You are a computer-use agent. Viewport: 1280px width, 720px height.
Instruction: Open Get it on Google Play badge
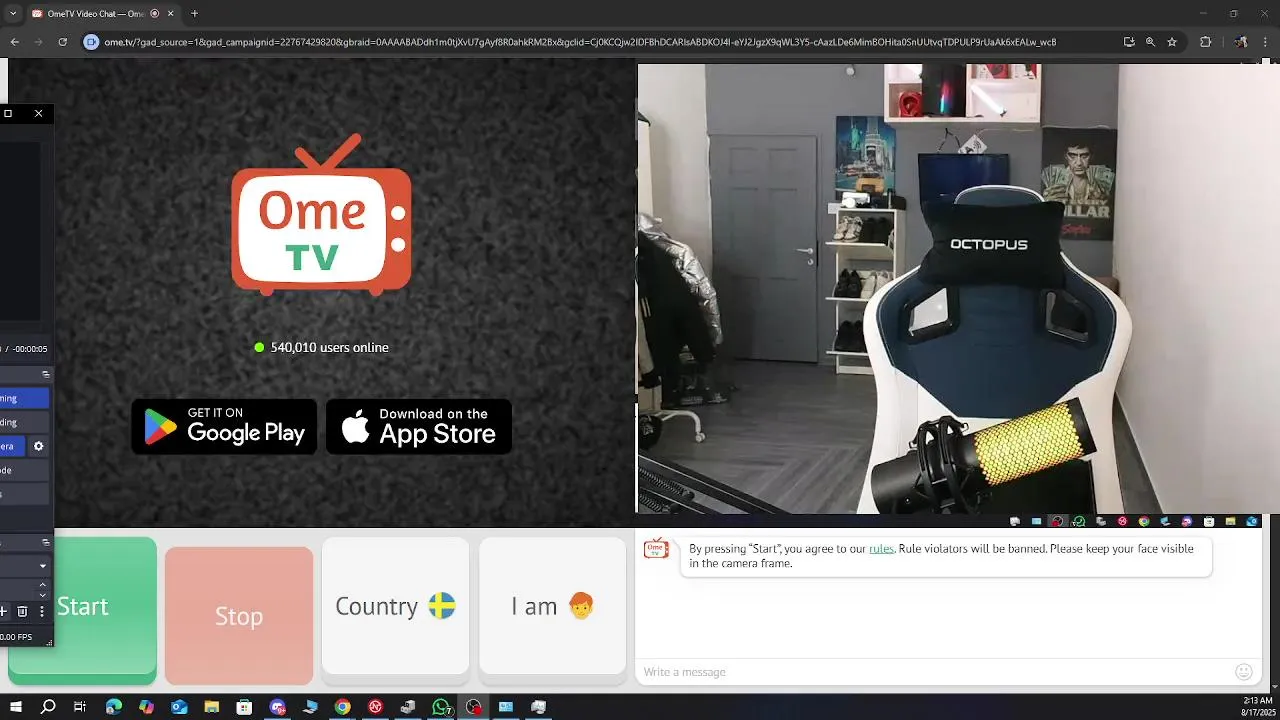coord(224,426)
